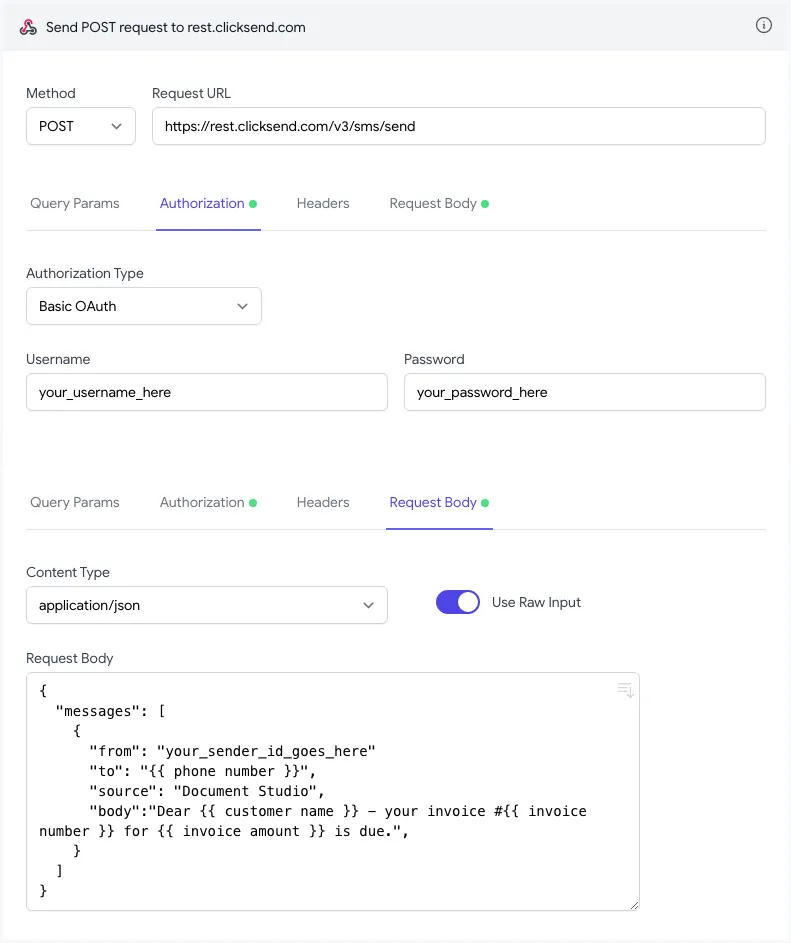Open the lower Headers tab
791x943 pixels.
tap(323, 502)
